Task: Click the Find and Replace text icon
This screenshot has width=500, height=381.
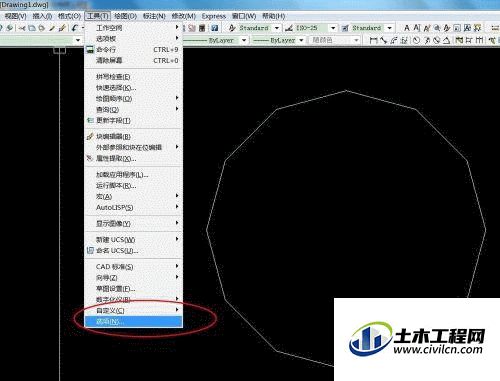Action: (x=437, y=28)
